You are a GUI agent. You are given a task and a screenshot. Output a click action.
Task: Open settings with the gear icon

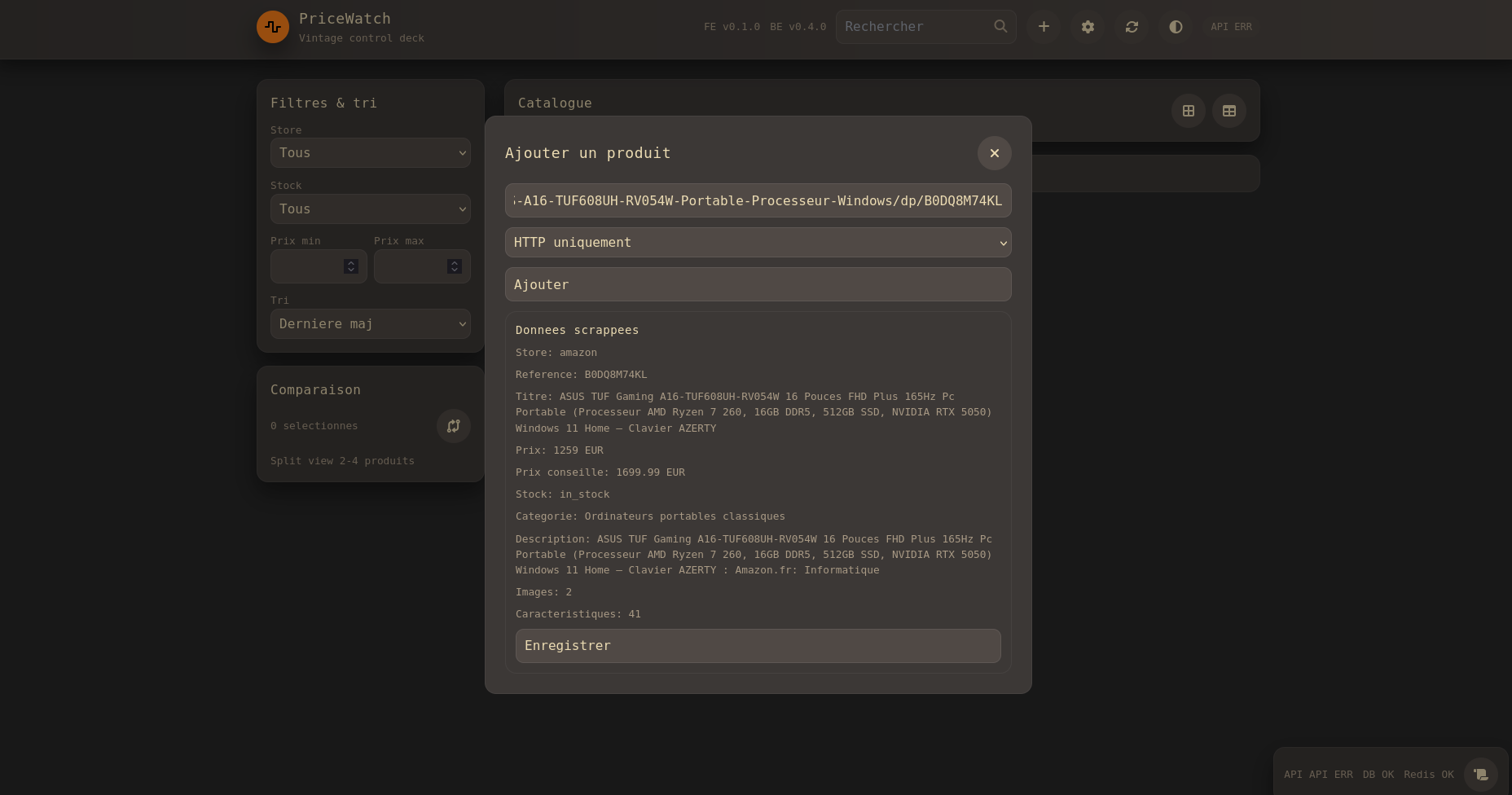(x=1088, y=27)
